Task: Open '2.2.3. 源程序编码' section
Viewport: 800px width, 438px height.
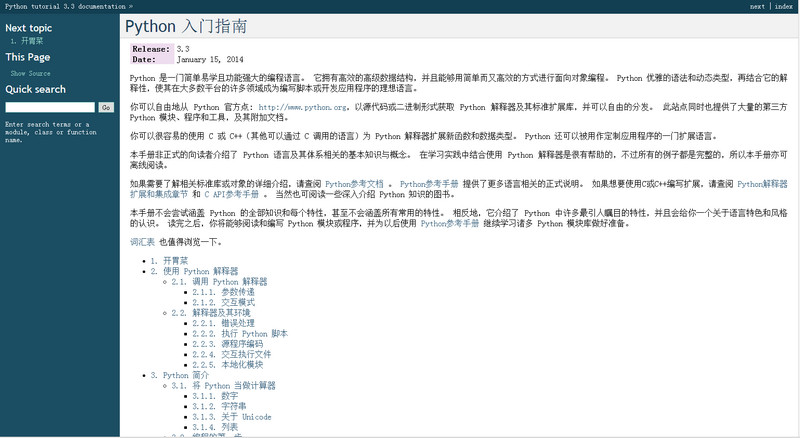Action: pos(228,344)
